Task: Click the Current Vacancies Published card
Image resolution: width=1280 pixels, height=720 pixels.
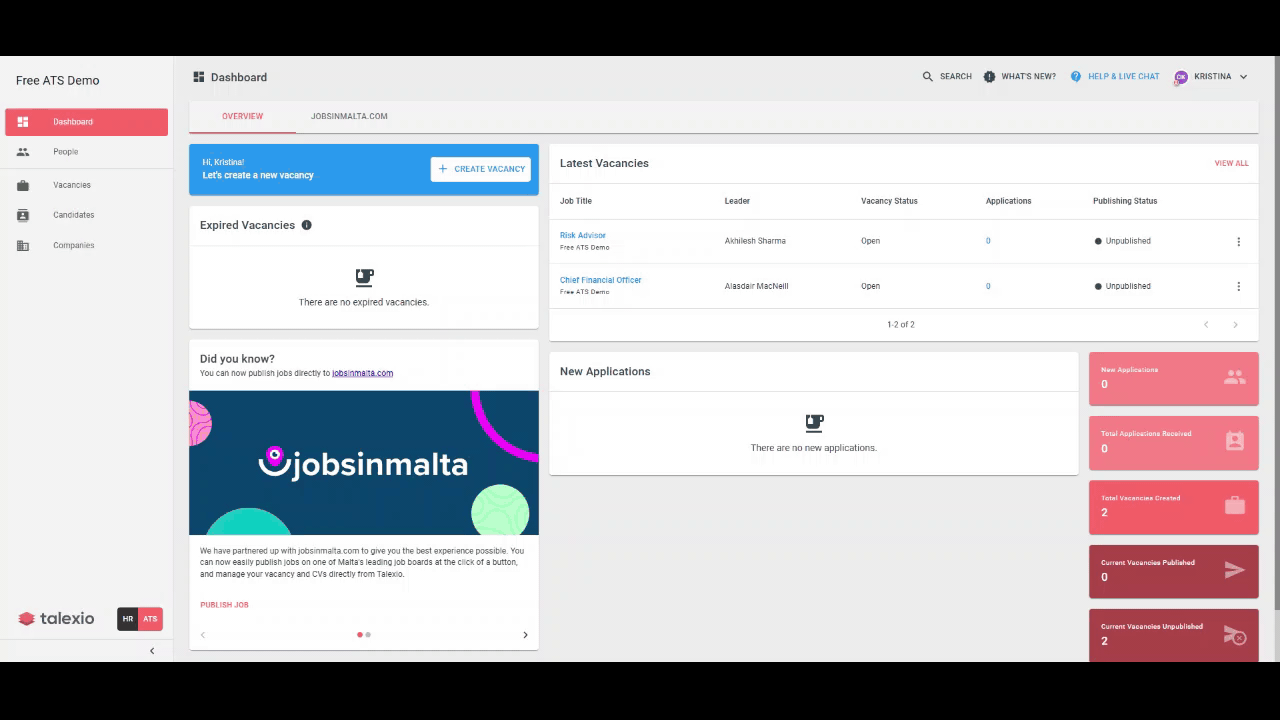Action: (x=1174, y=571)
